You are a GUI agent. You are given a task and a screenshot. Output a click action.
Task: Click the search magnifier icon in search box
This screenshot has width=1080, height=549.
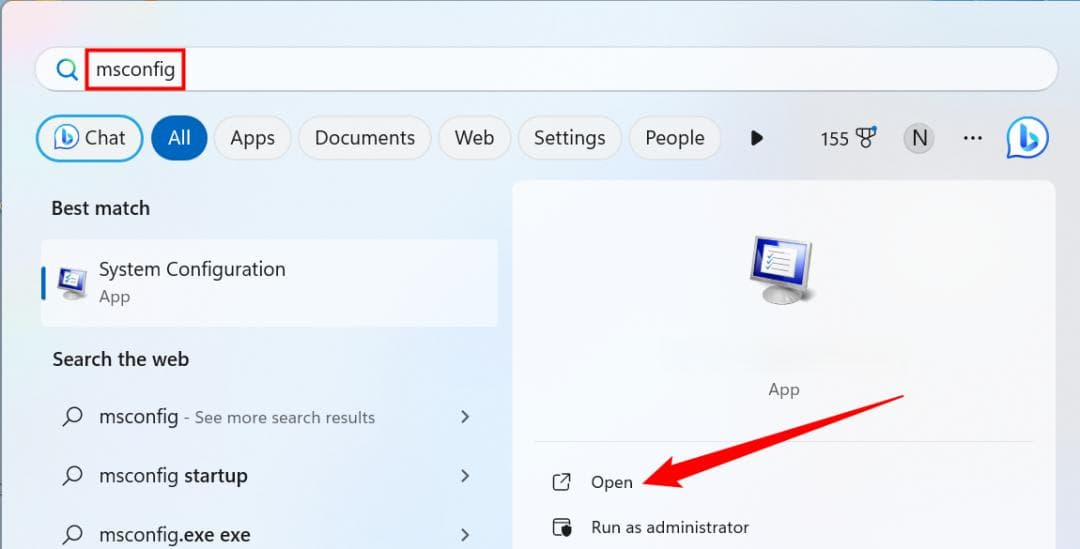click(67, 69)
